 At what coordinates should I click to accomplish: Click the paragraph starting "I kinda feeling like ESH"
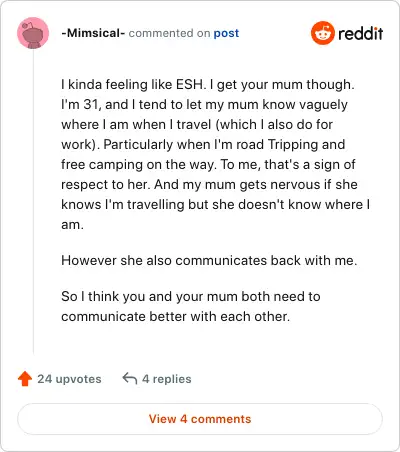tap(216, 154)
